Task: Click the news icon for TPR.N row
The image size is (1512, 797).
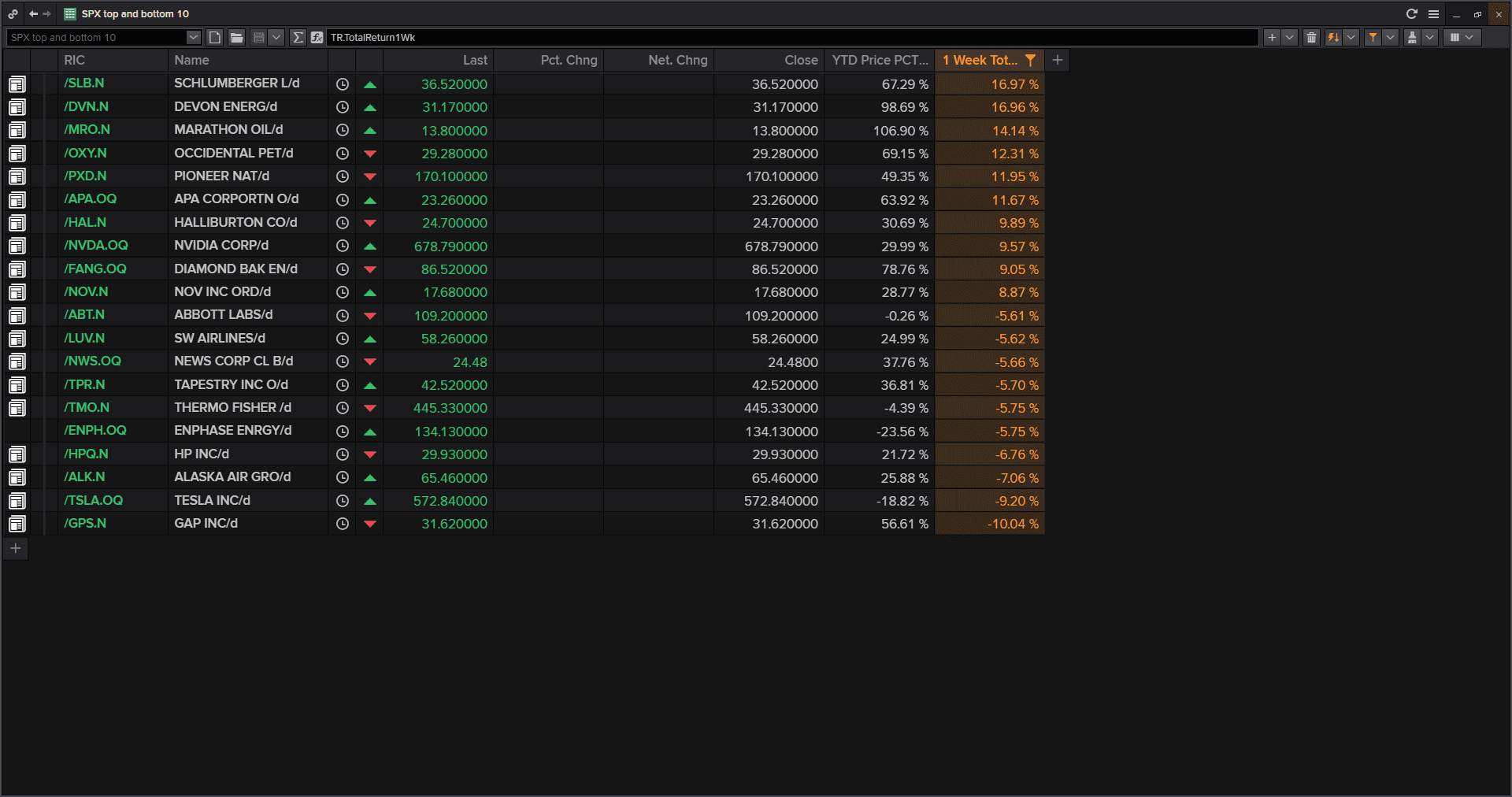Action: [17, 385]
